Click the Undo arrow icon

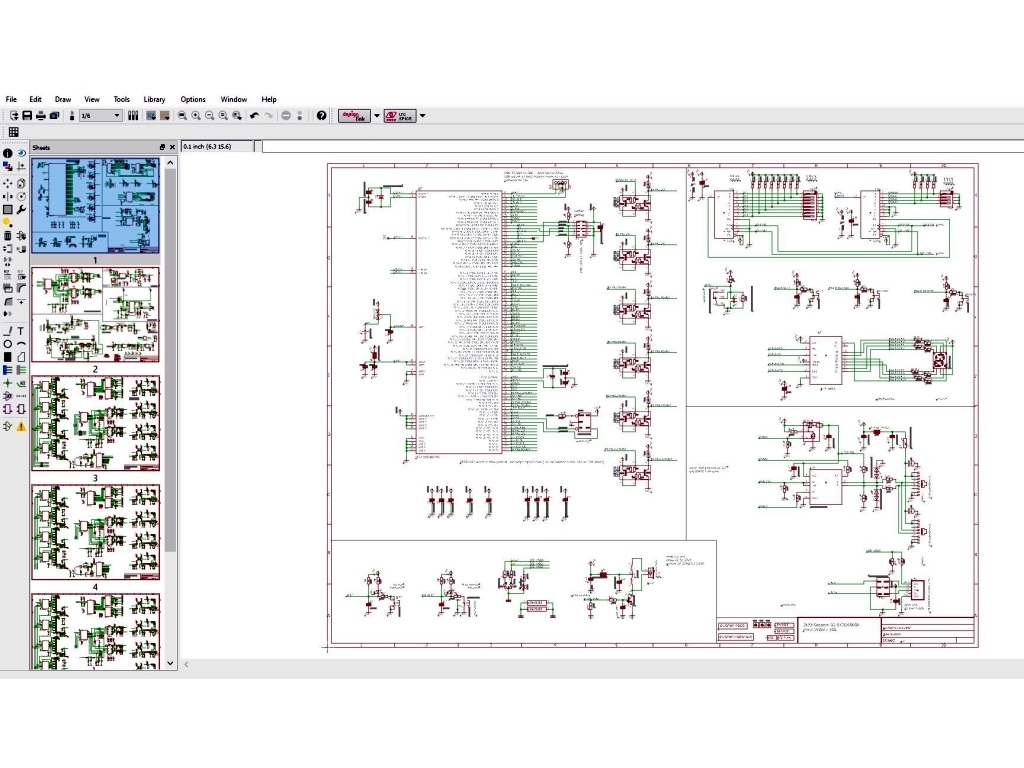(x=254, y=116)
